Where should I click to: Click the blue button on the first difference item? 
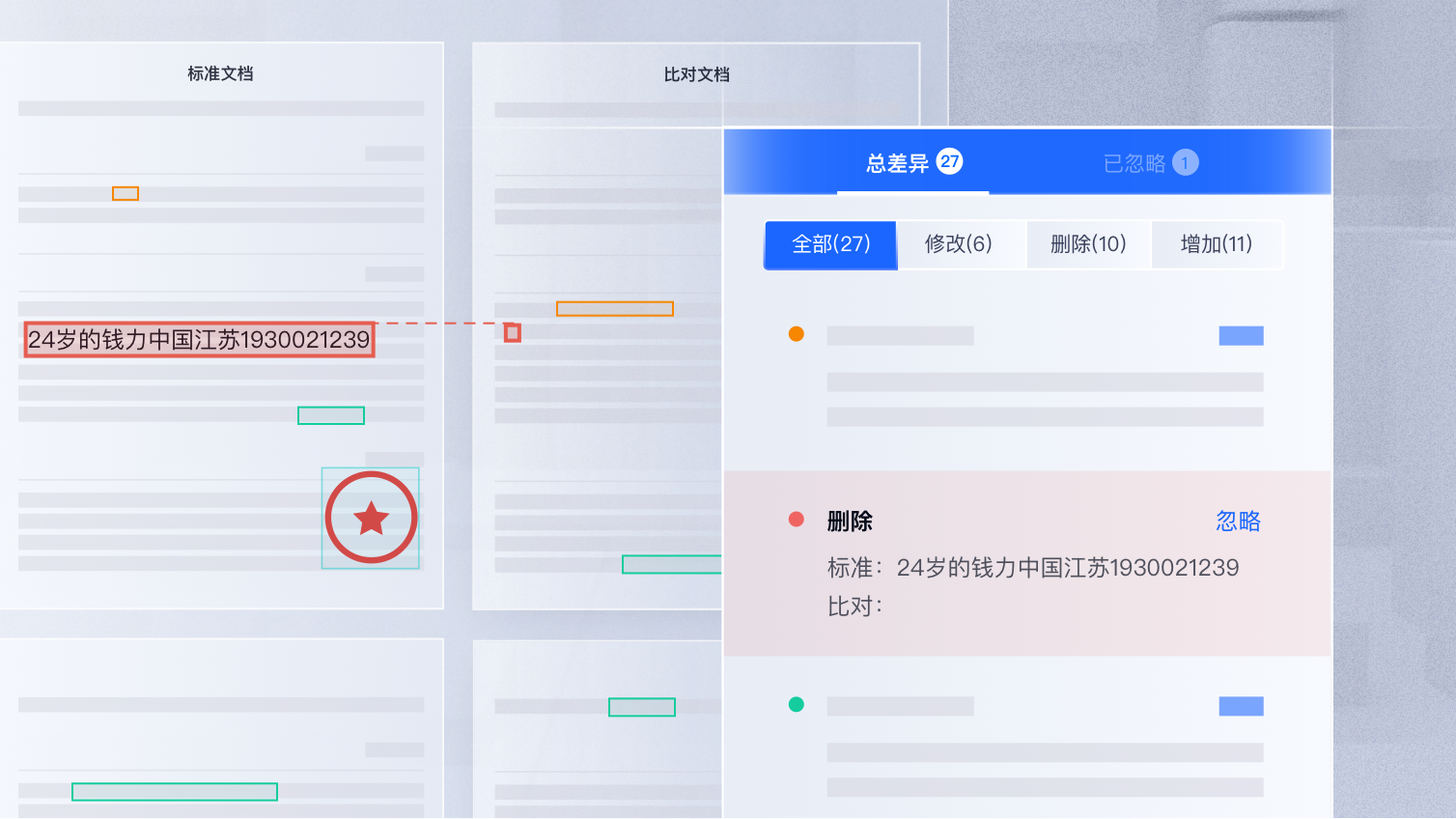click(1242, 336)
